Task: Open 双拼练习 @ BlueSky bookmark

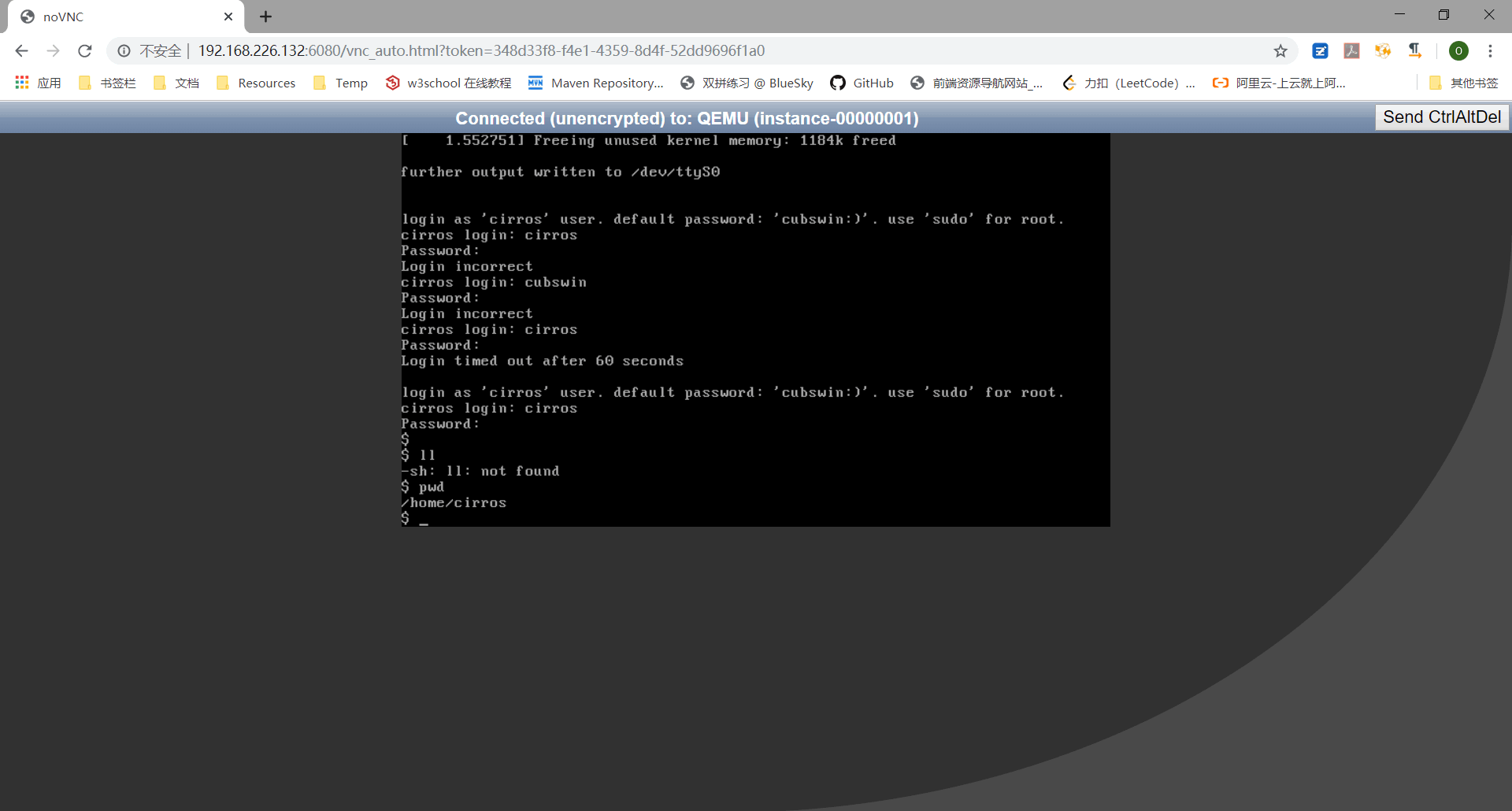Action: pos(747,83)
